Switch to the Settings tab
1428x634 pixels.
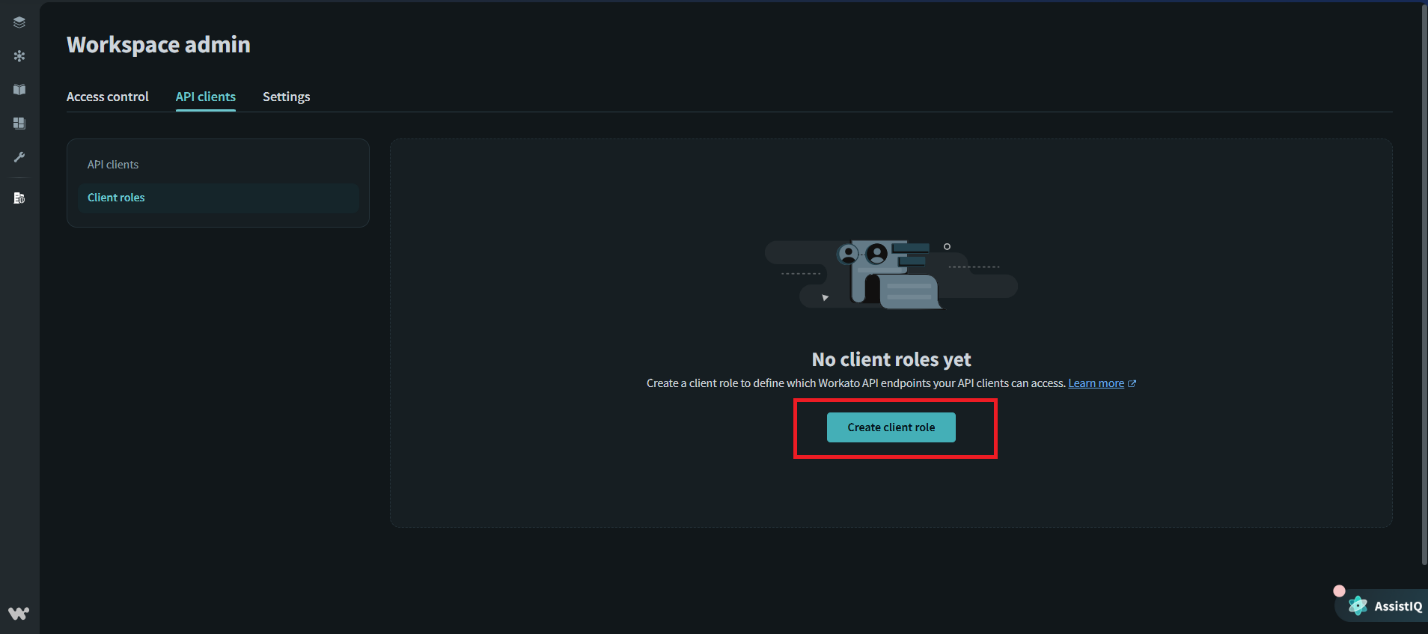tap(286, 96)
